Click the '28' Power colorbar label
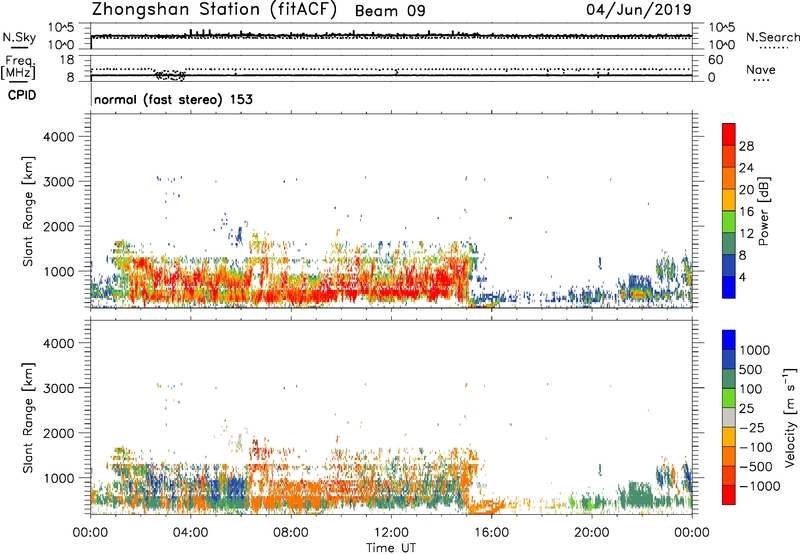The height and width of the screenshot is (554, 800). (746, 146)
